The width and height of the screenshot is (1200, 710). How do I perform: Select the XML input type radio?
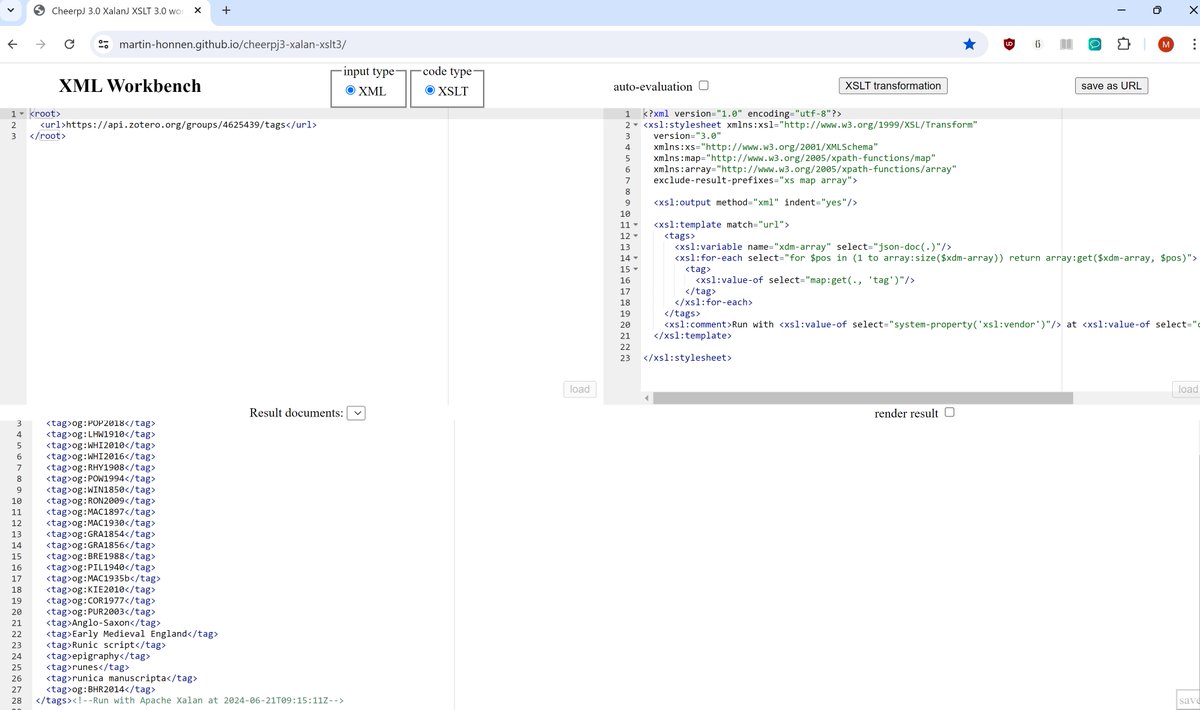click(x=351, y=90)
